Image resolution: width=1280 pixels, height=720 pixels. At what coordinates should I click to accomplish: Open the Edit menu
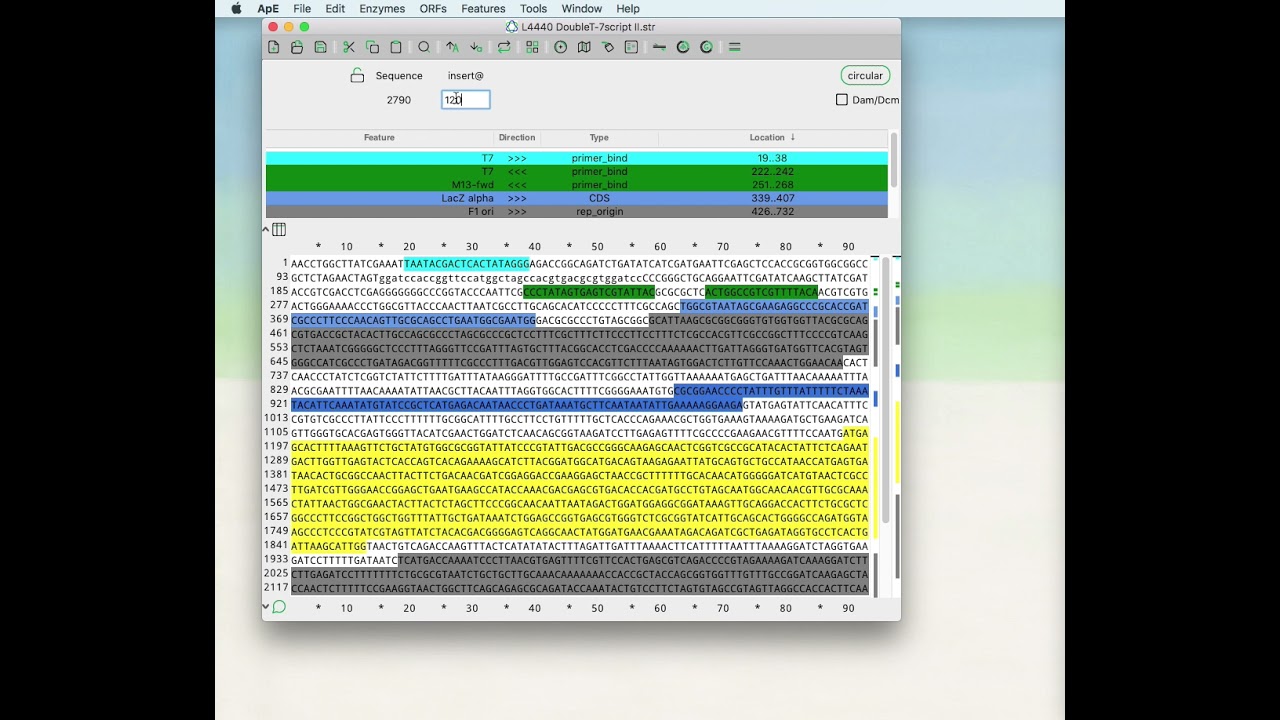335,9
